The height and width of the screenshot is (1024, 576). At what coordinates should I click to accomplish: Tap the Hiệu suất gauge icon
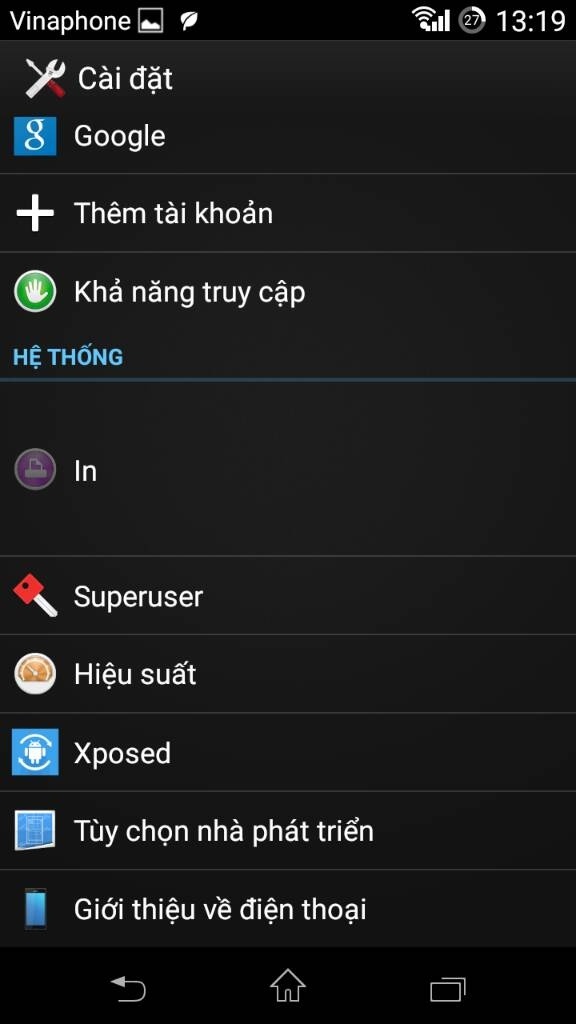[x=35, y=674]
